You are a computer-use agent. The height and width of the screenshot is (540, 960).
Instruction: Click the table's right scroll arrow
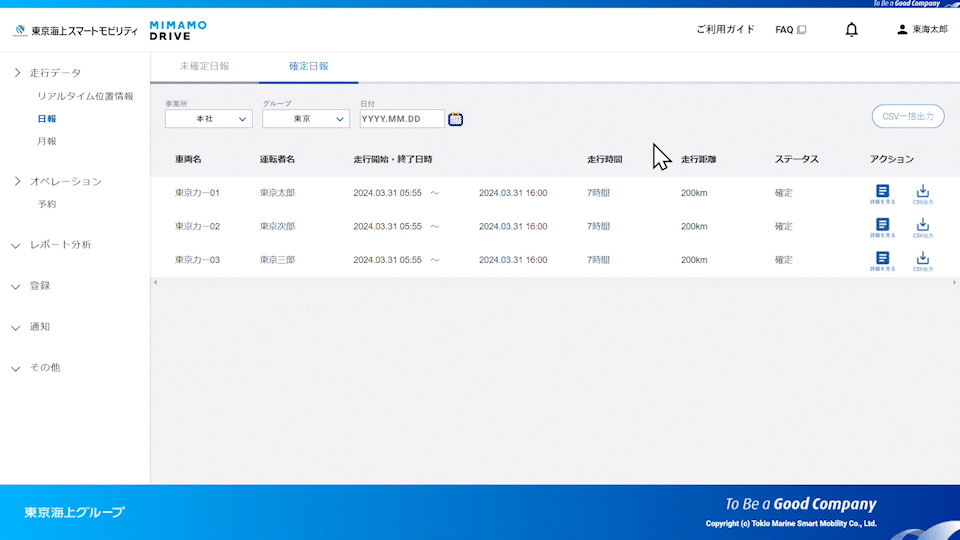[x=954, y=282]
